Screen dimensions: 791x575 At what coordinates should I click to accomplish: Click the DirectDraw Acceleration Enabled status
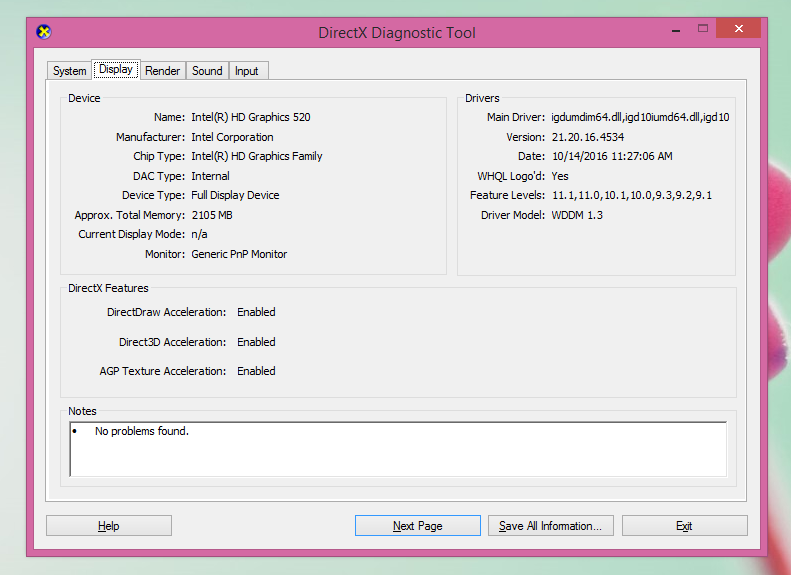[256, 313]
